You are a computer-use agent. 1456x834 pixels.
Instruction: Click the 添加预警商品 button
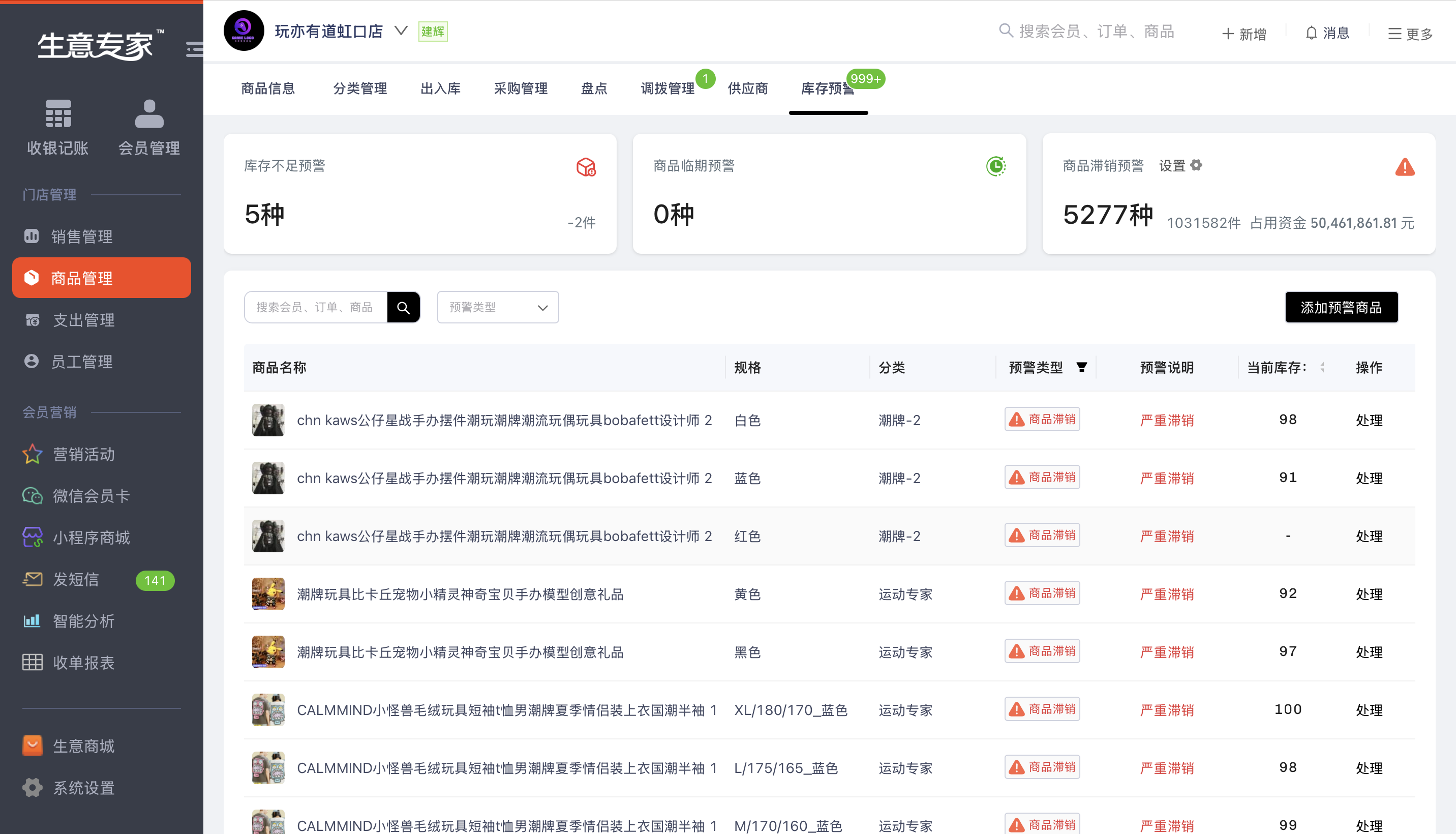click(x=1341, y=308)
